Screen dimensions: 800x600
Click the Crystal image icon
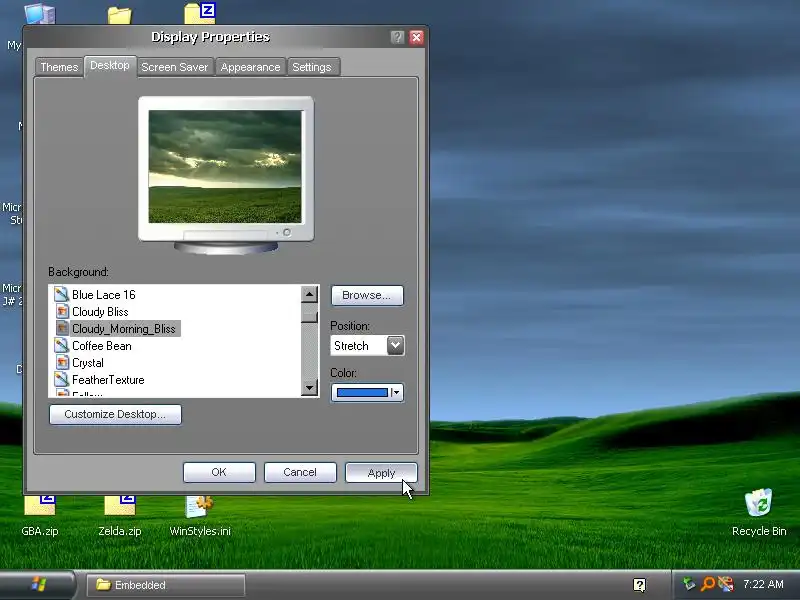(x=62, y=362)
